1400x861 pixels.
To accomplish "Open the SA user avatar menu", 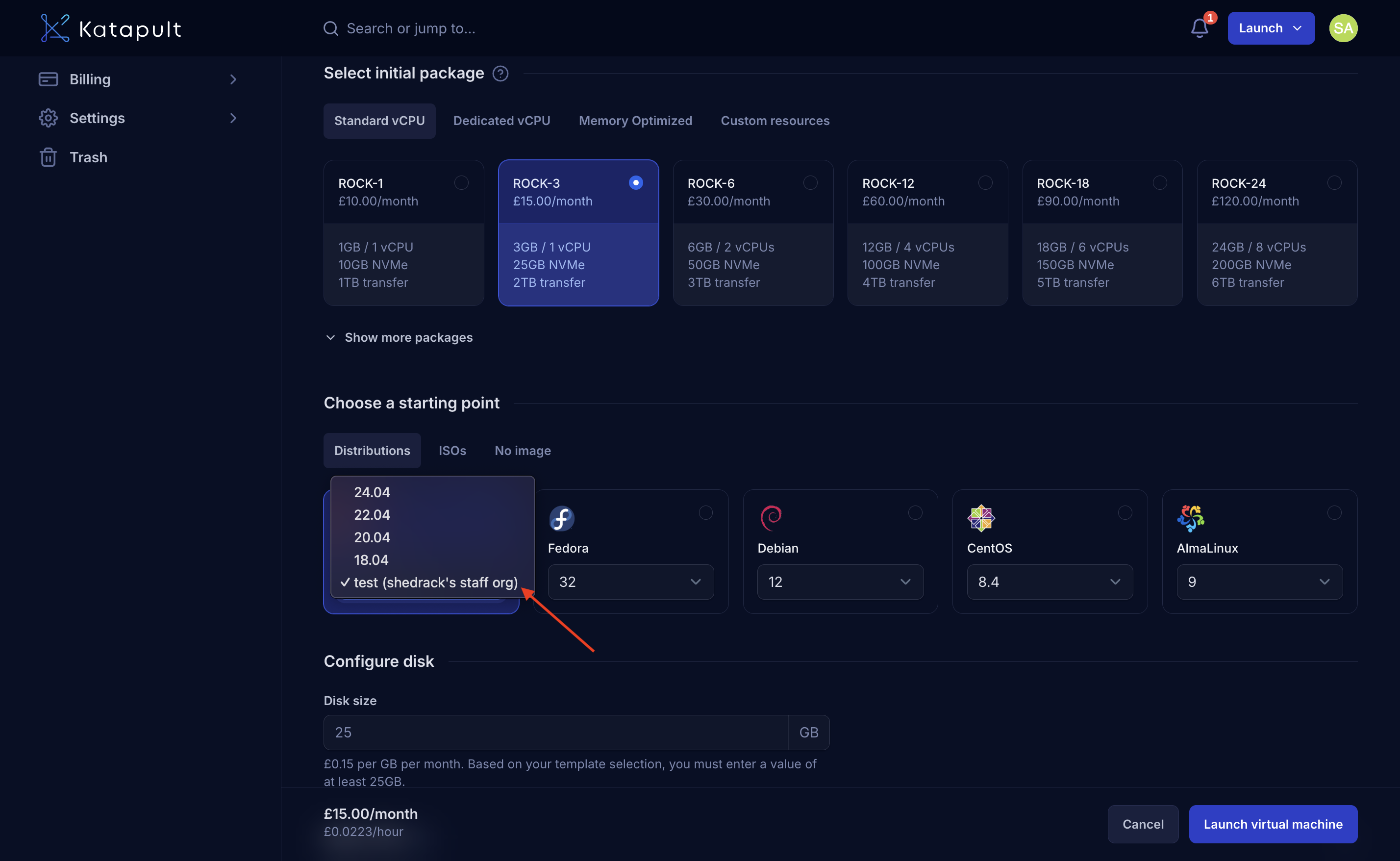I will 1344,27.
